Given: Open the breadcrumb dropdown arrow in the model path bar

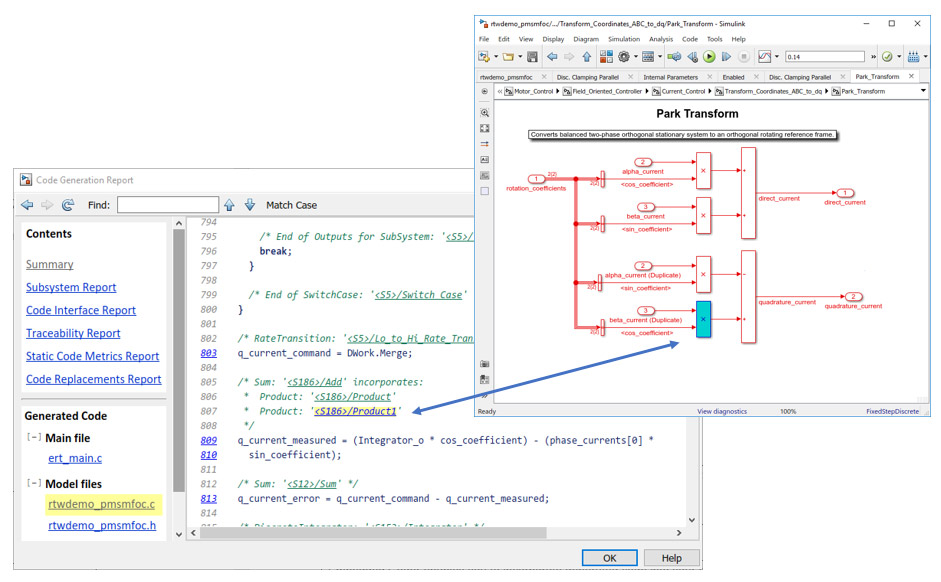Looking at the screenshot, I should [922, 90].
